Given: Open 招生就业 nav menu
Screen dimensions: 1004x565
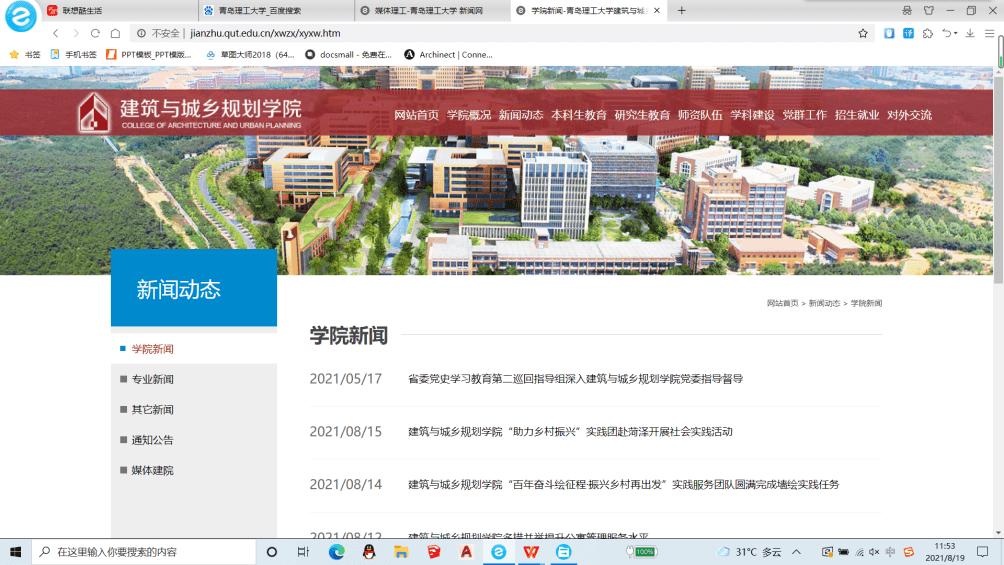Looking at the screenshot, I should (x=857, y=115).
